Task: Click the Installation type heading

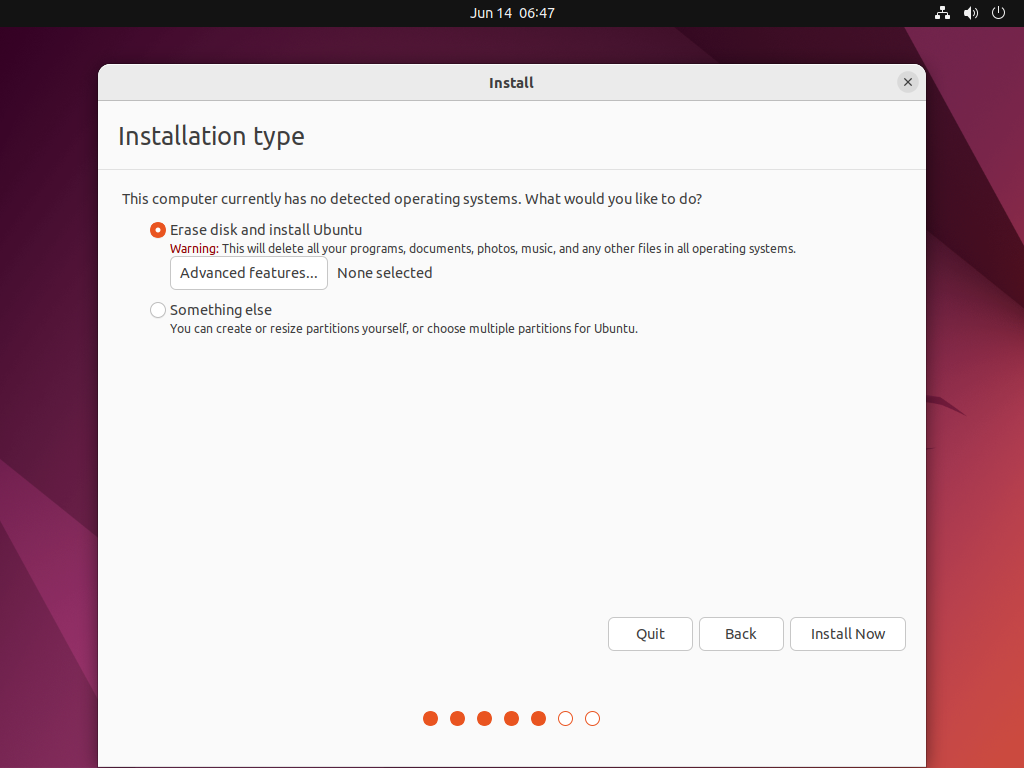Action: [211, 136]
